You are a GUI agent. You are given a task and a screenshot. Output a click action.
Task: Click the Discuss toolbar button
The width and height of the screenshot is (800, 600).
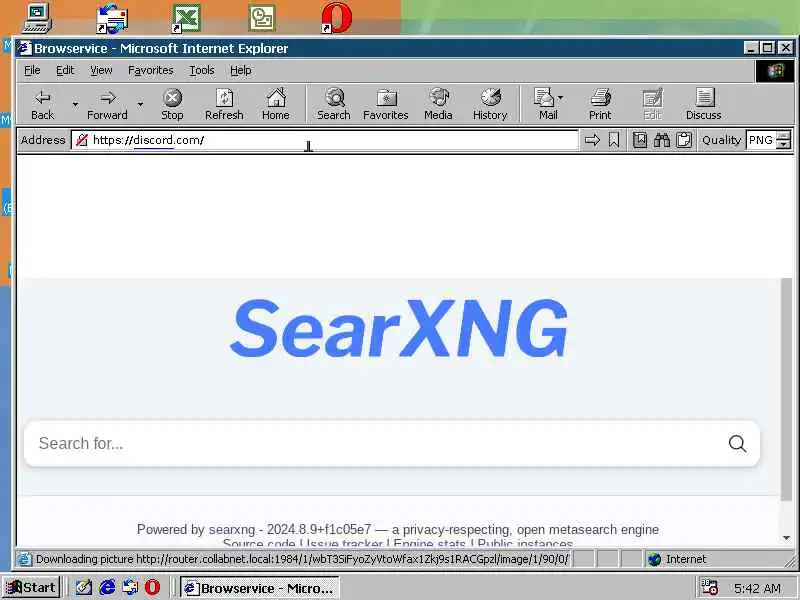(704, 104)
